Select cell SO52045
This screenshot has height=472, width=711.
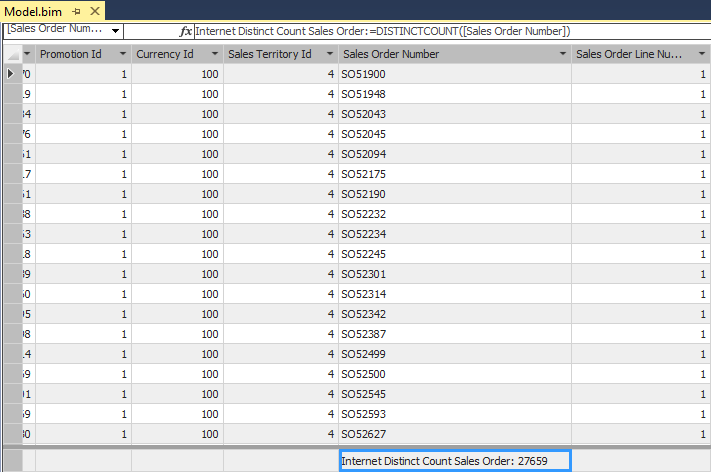[x=455, y=134]
